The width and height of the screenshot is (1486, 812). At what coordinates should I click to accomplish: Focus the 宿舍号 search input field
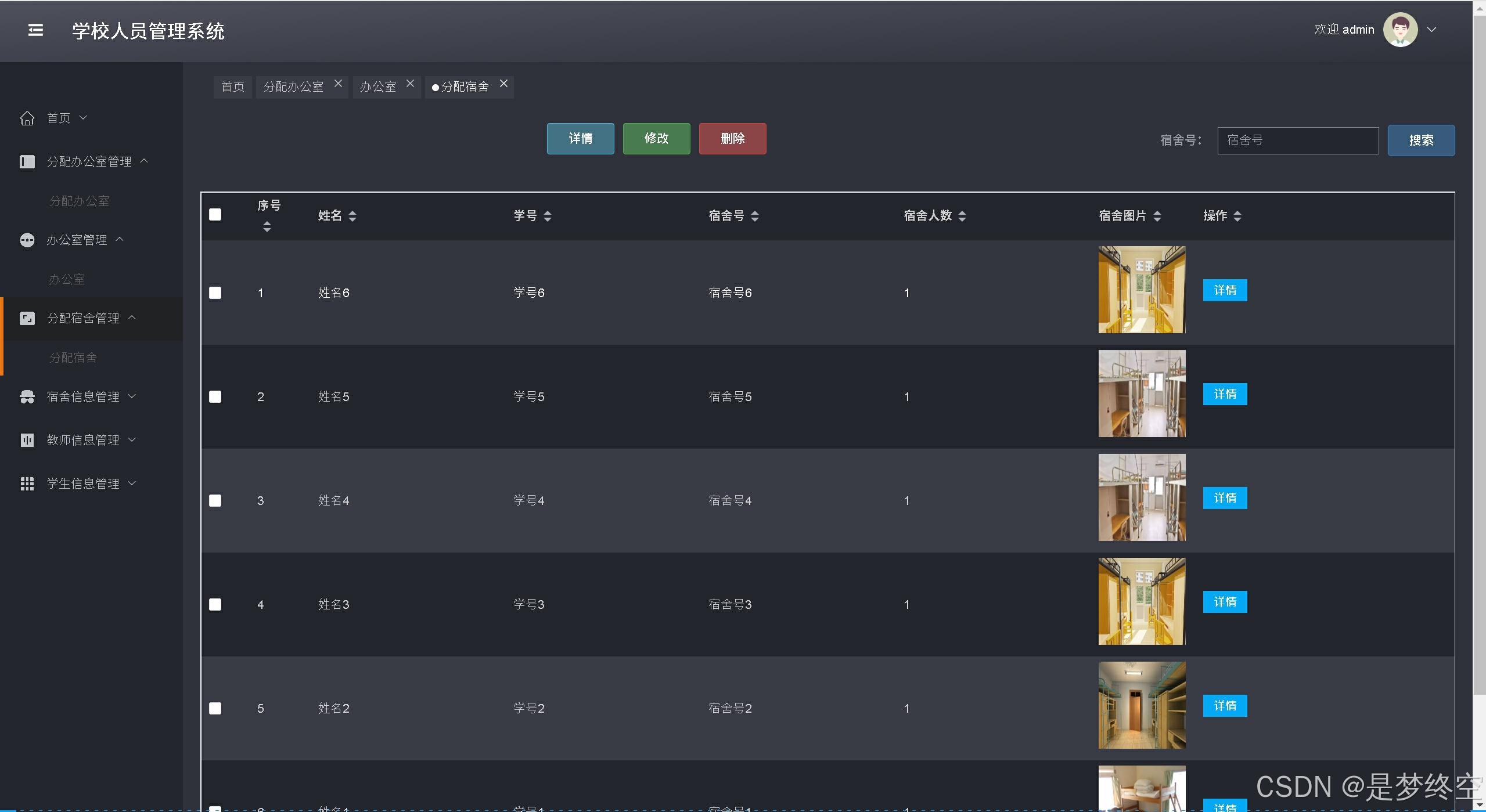(x=1297, y=140)
